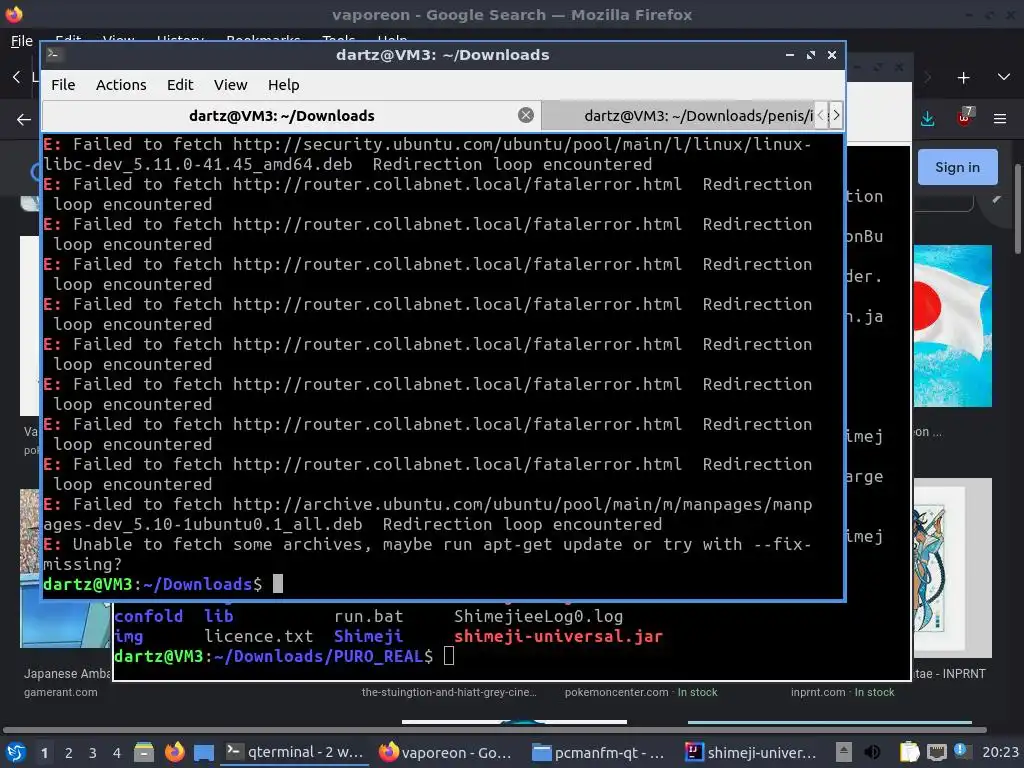Screen dimensions: 1024x768
Task: Click the show desktop icon in the taskbar
Action: pyautogui.click(x=204, y=753)
